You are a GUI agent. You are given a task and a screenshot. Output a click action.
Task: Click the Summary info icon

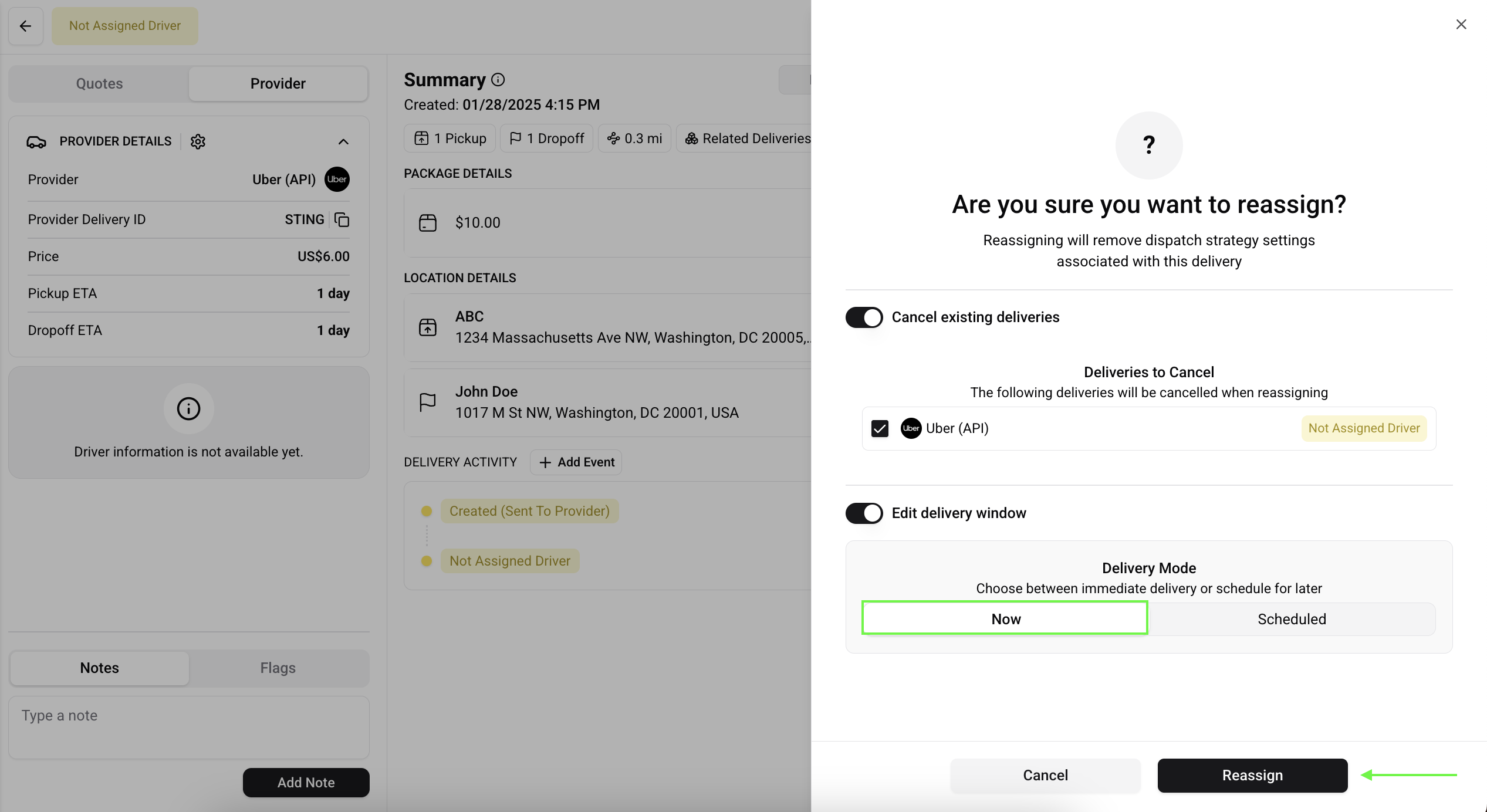[x=498, y=79]
